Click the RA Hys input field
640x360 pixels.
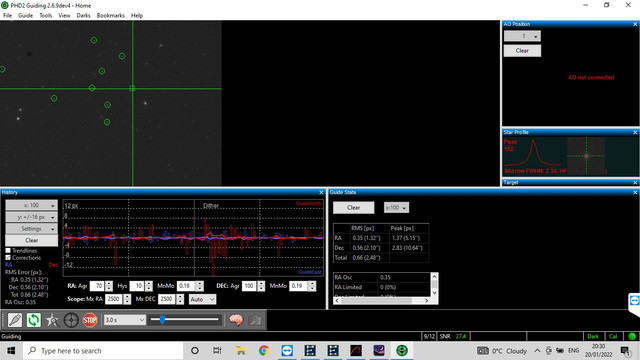click(137, 286)
